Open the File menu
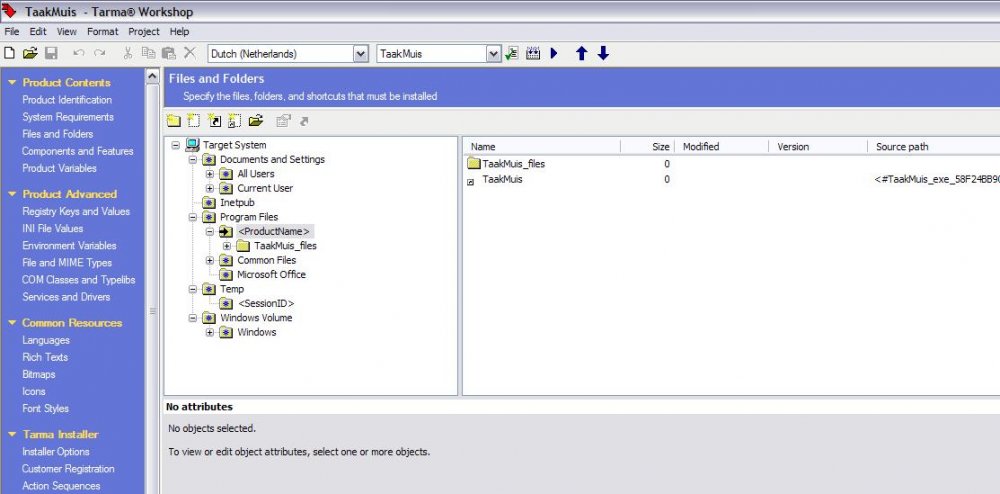This screenshot has width=1000, height=494. click(11, 31)
